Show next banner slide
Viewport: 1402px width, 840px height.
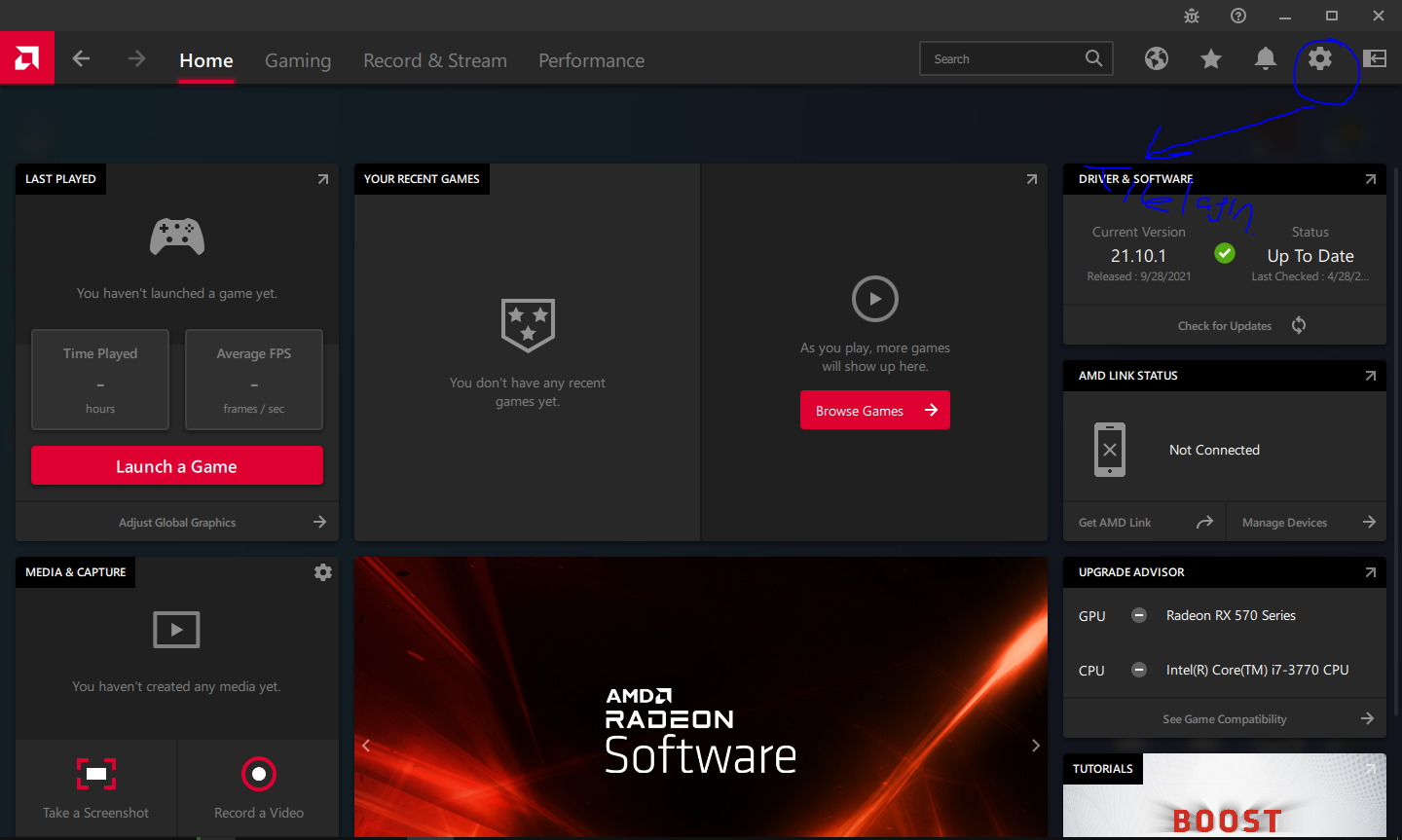1036,746
